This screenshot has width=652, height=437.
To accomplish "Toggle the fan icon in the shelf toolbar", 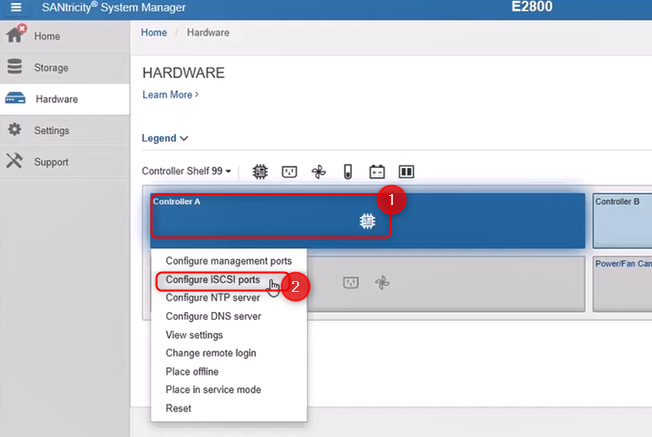I will point(319,171).
